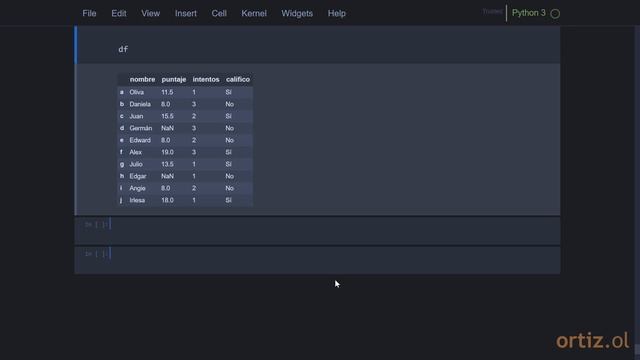The image size is (640, 360).
Task: Click the califico value in Juan's row
Action: click(229, 116)
